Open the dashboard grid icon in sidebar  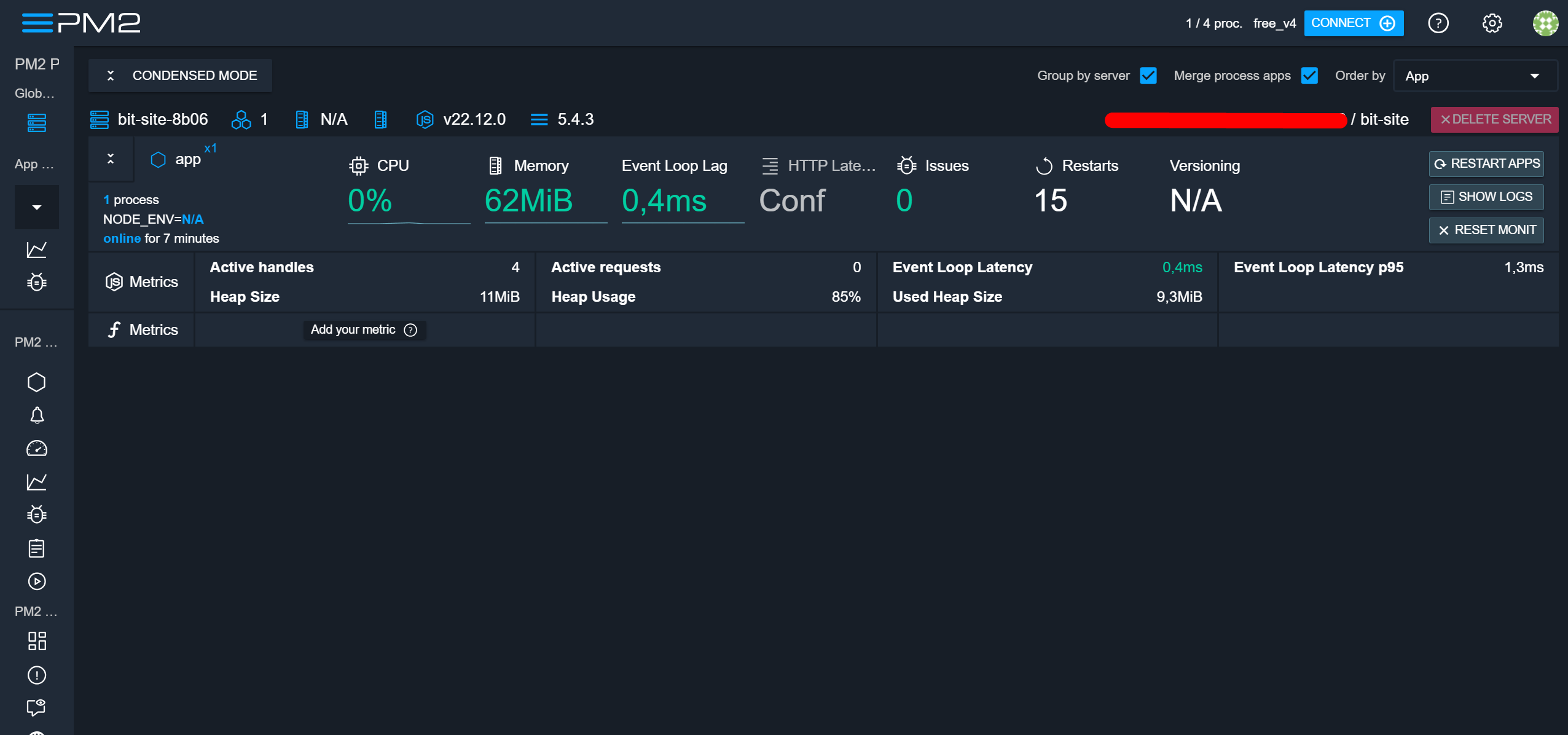[37, 641]
